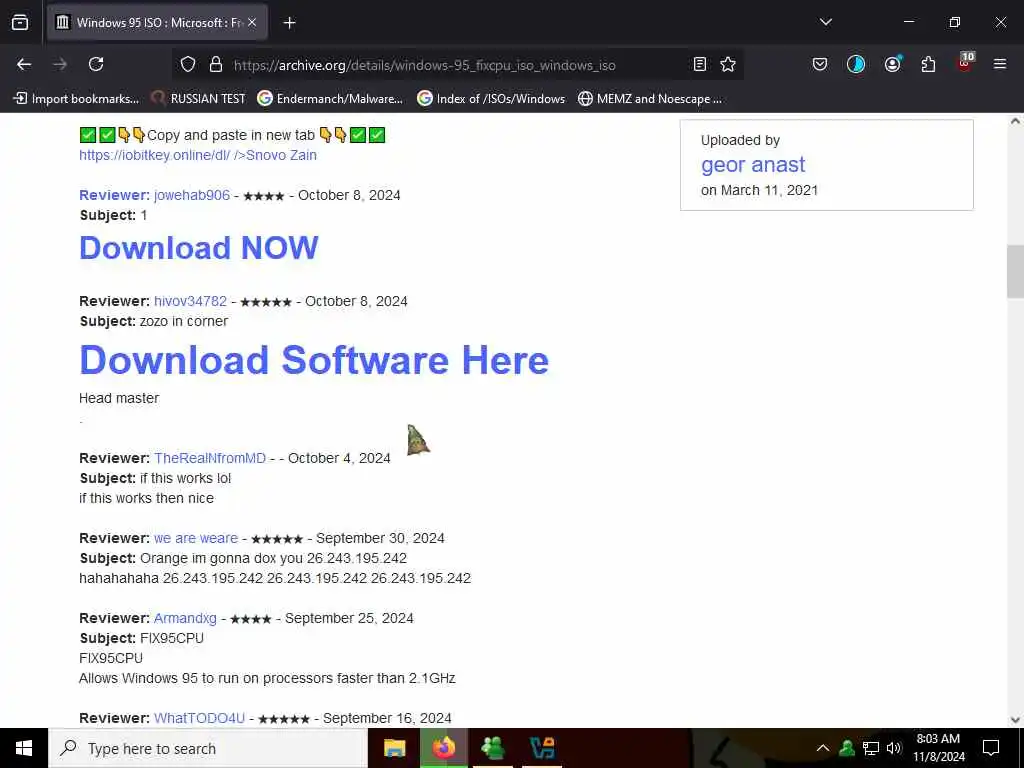Open Windows notification center

(x=991, y=748)
